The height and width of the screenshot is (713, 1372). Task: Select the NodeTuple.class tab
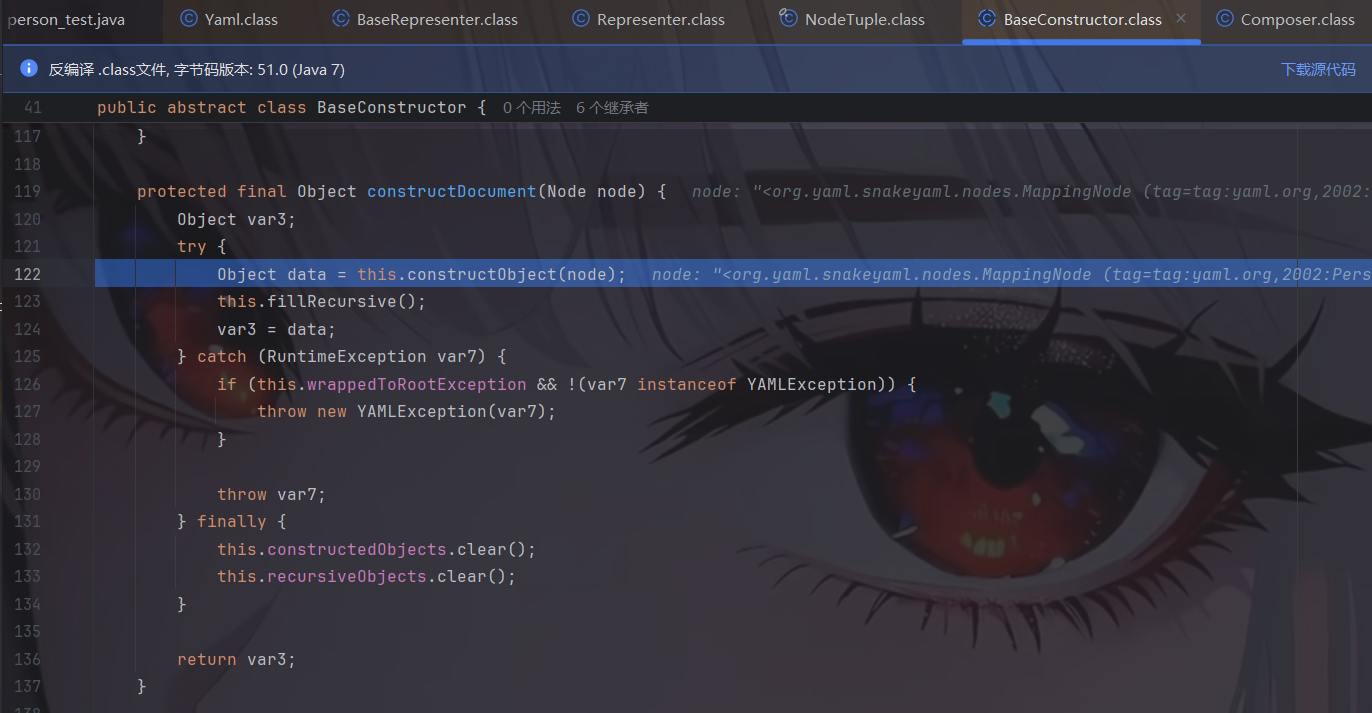click(x=864, y=20)
